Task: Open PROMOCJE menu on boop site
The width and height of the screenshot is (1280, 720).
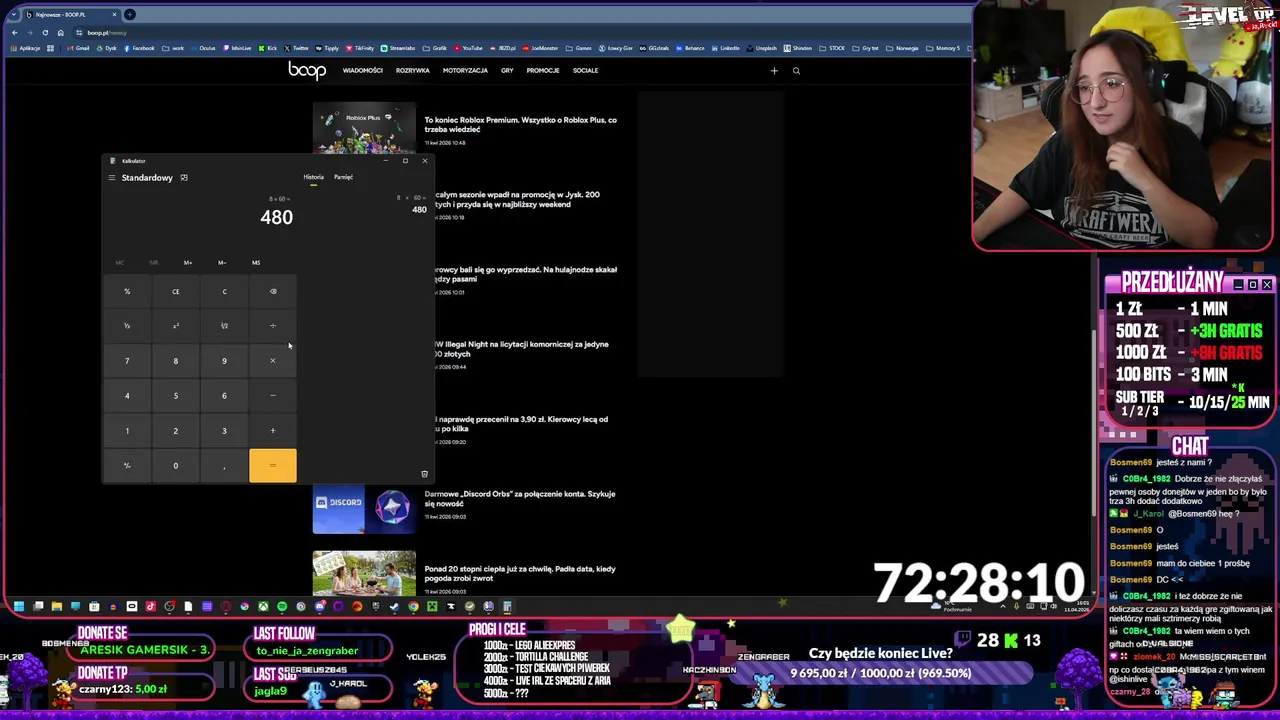Action: tap(543, 71)
